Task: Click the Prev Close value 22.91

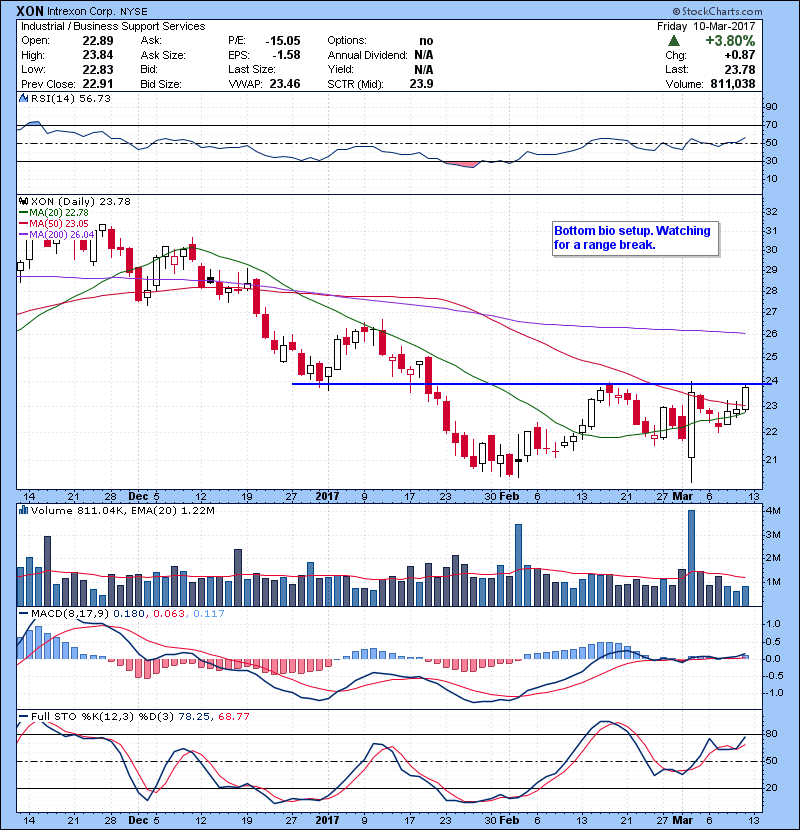Action: point(97,84)
